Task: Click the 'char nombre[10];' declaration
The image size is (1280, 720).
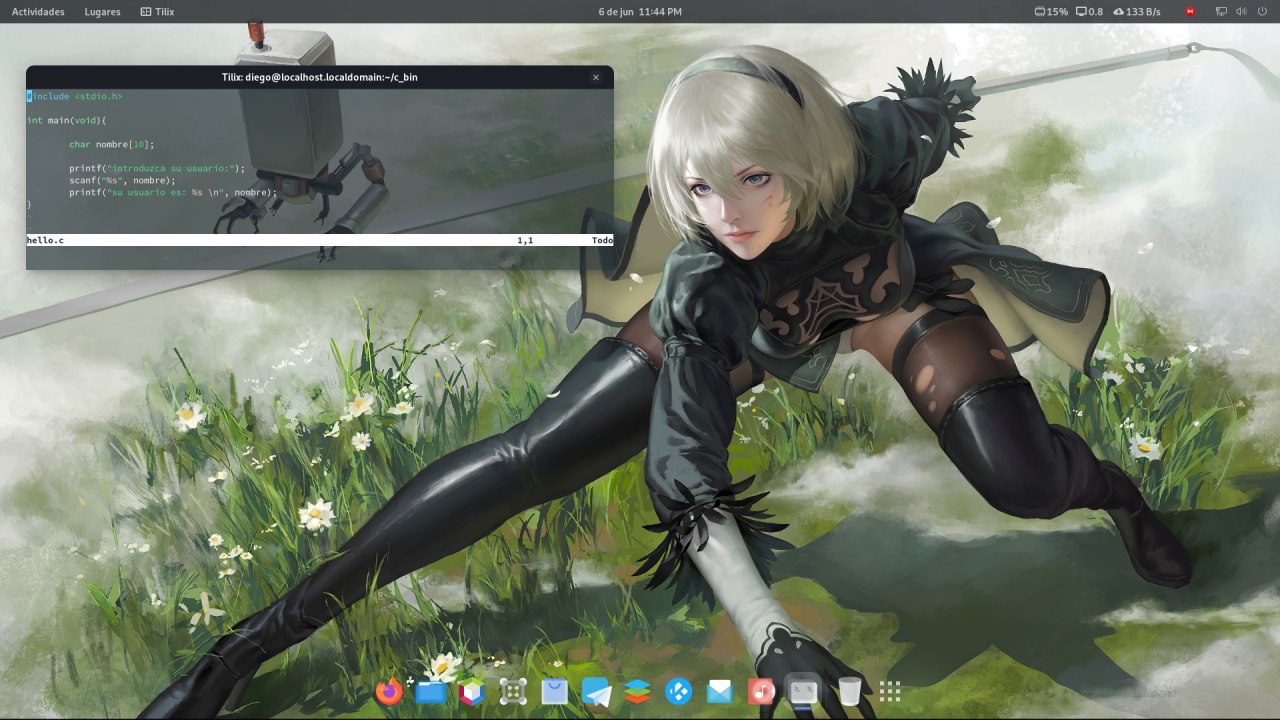Action: [x=112, y=144]
